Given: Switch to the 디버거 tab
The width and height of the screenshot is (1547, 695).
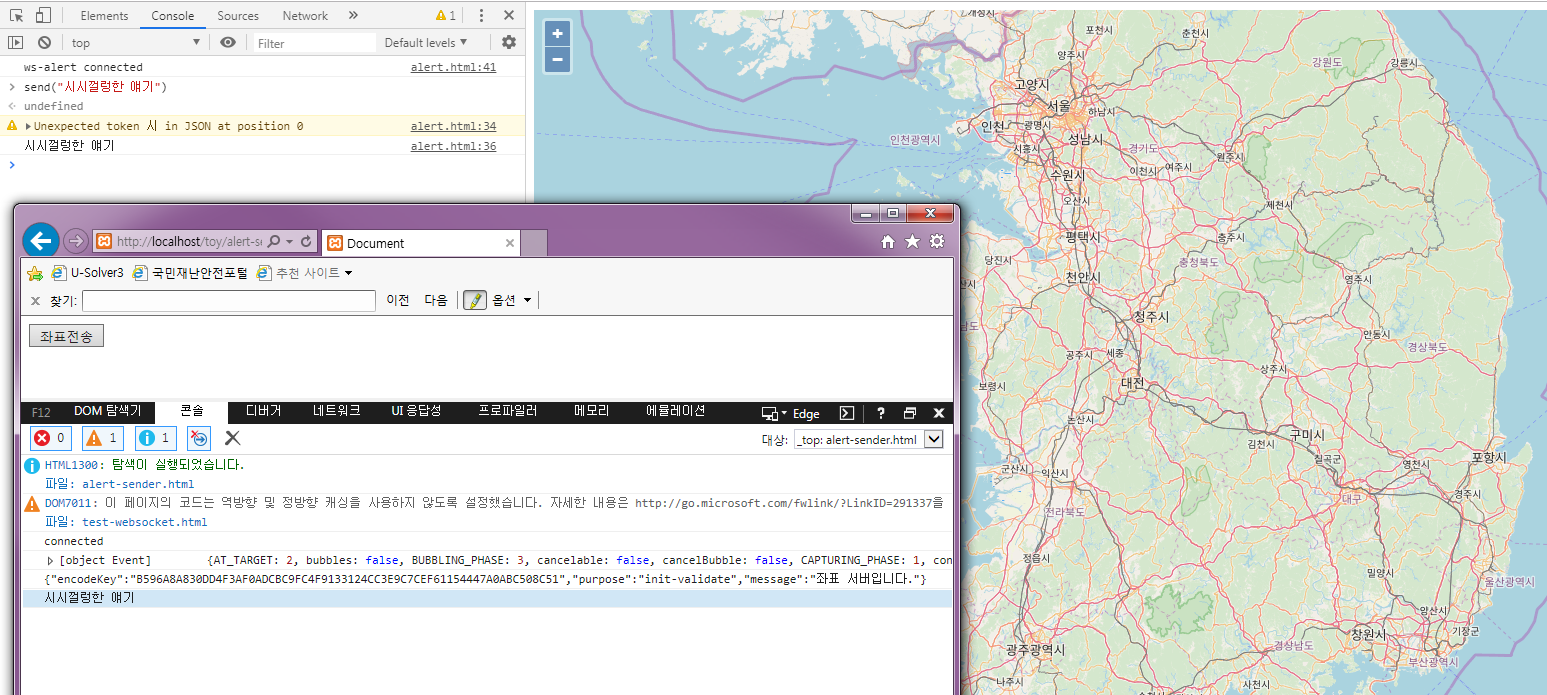Looking at the screenshot, I should [x=264, y=412].
